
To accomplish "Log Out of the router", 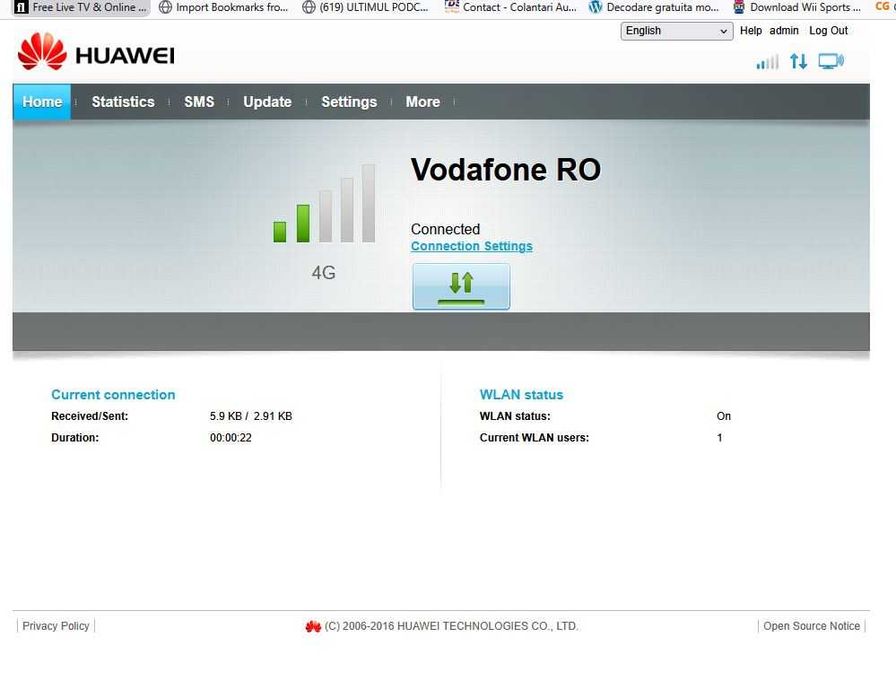I will (829, 31).
